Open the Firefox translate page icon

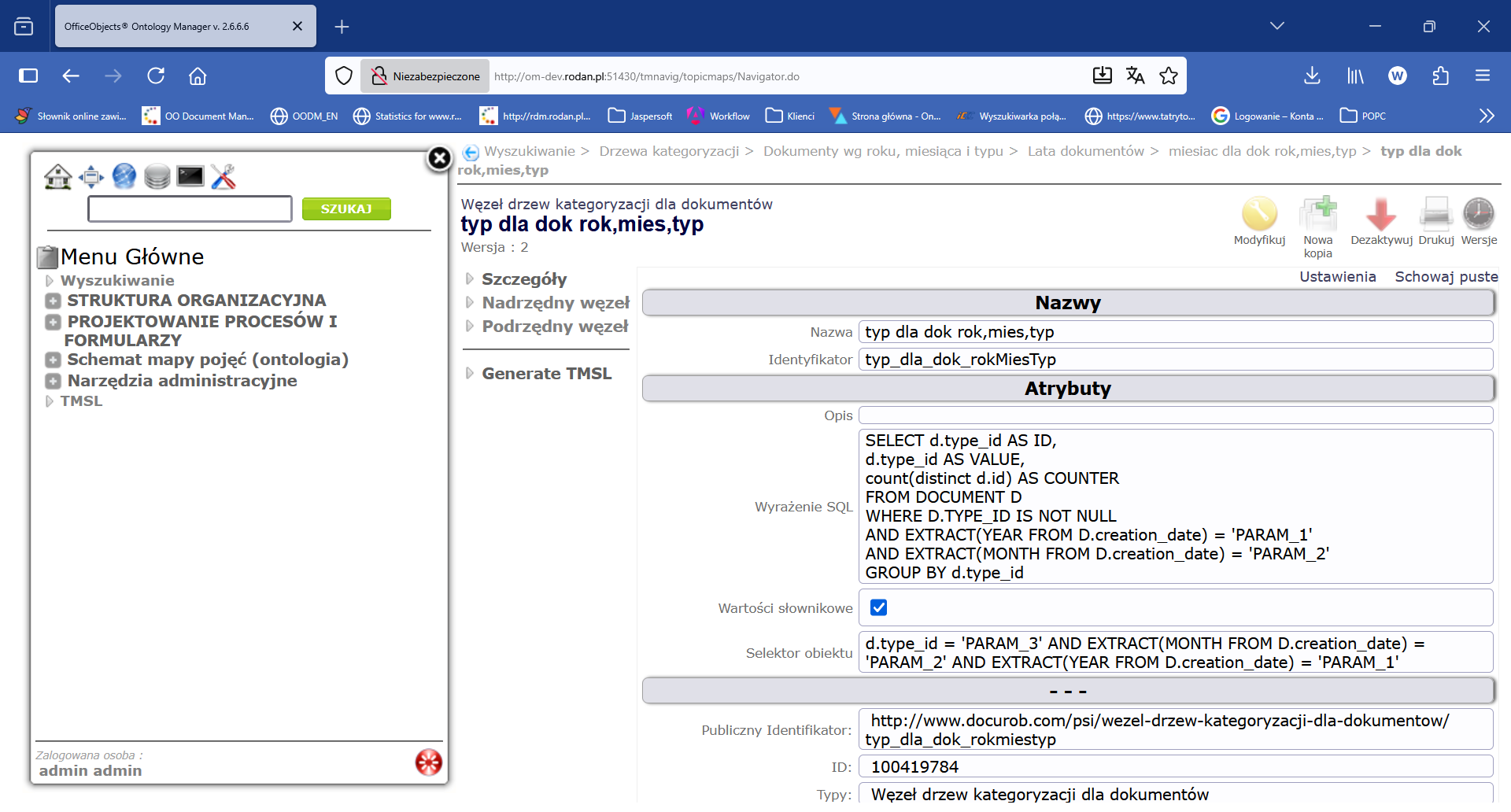[1136, 76]
